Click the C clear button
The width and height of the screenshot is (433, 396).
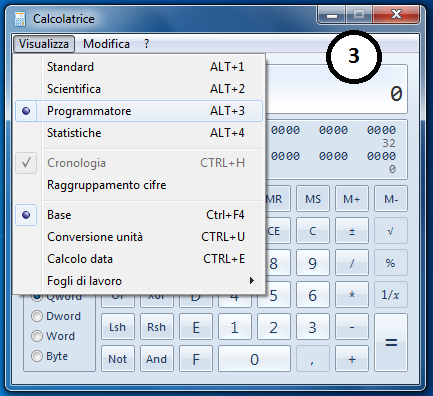coord(313,231)
